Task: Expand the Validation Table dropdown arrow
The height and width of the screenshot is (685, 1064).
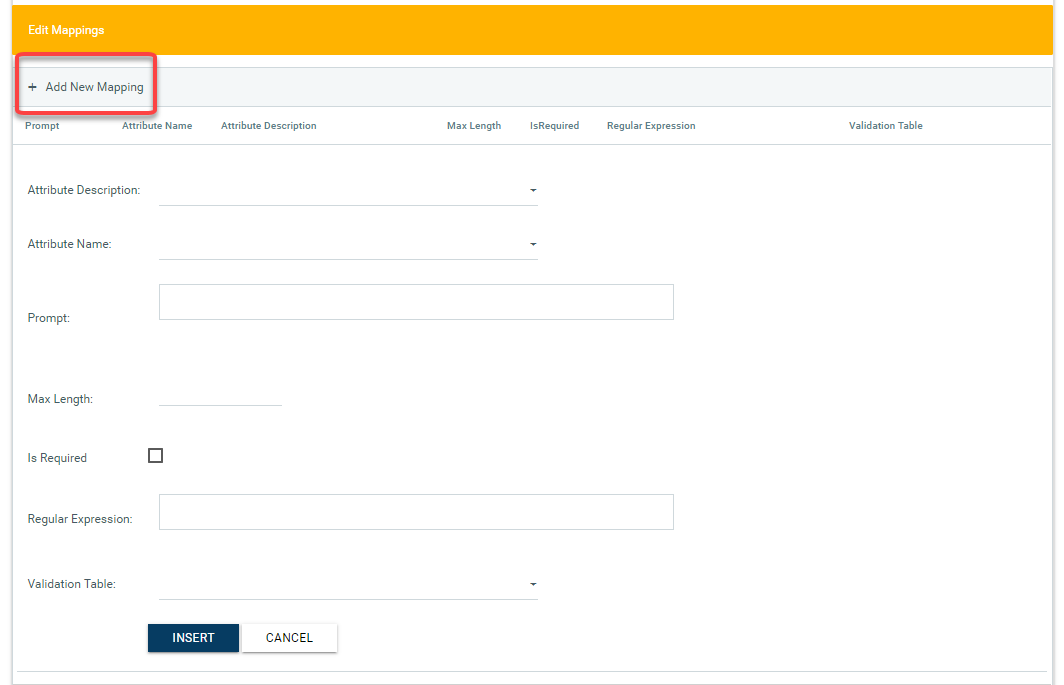Action: (533, 584)
